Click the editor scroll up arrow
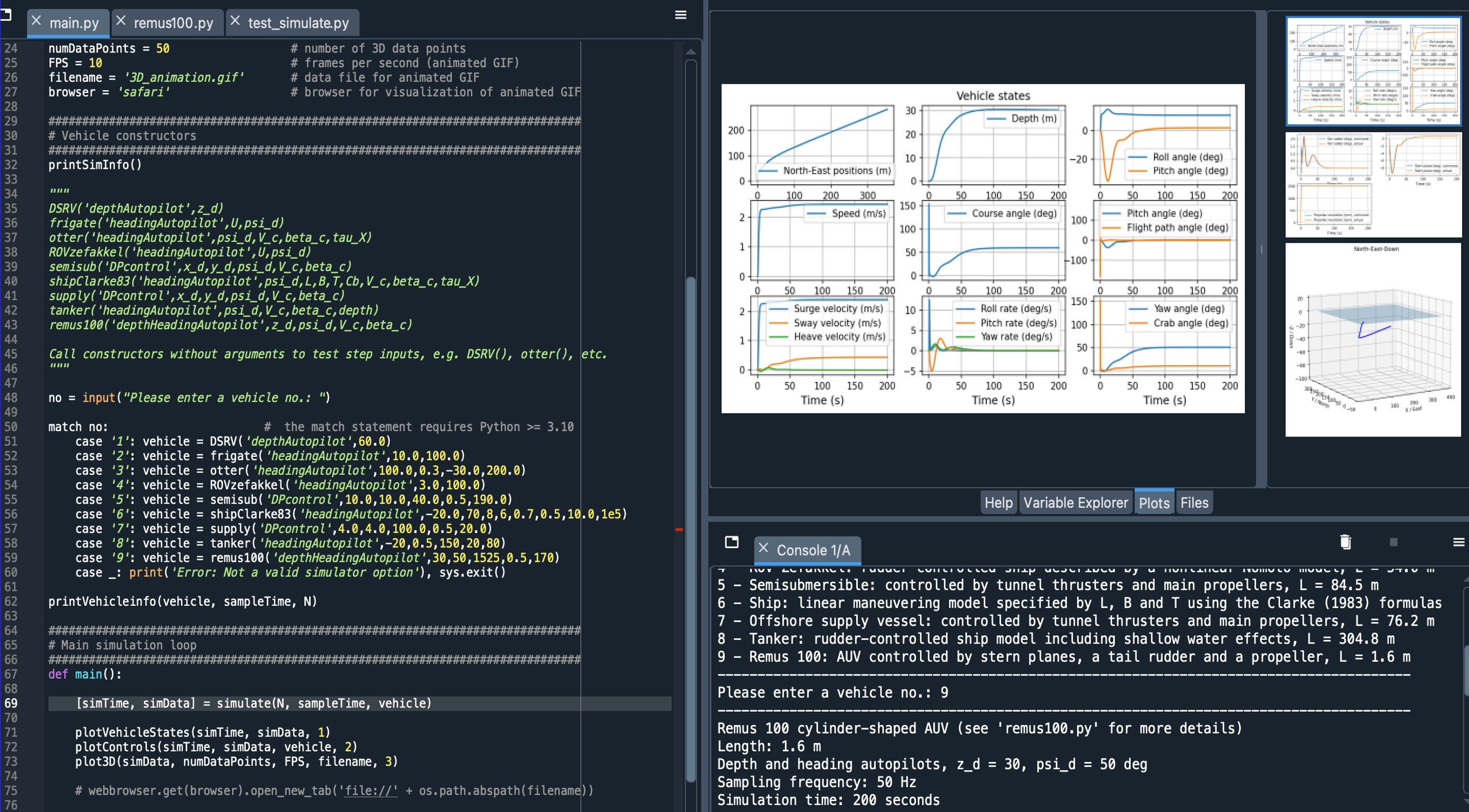The height and width of the screenshot is (812, 1469). [690, 51]
